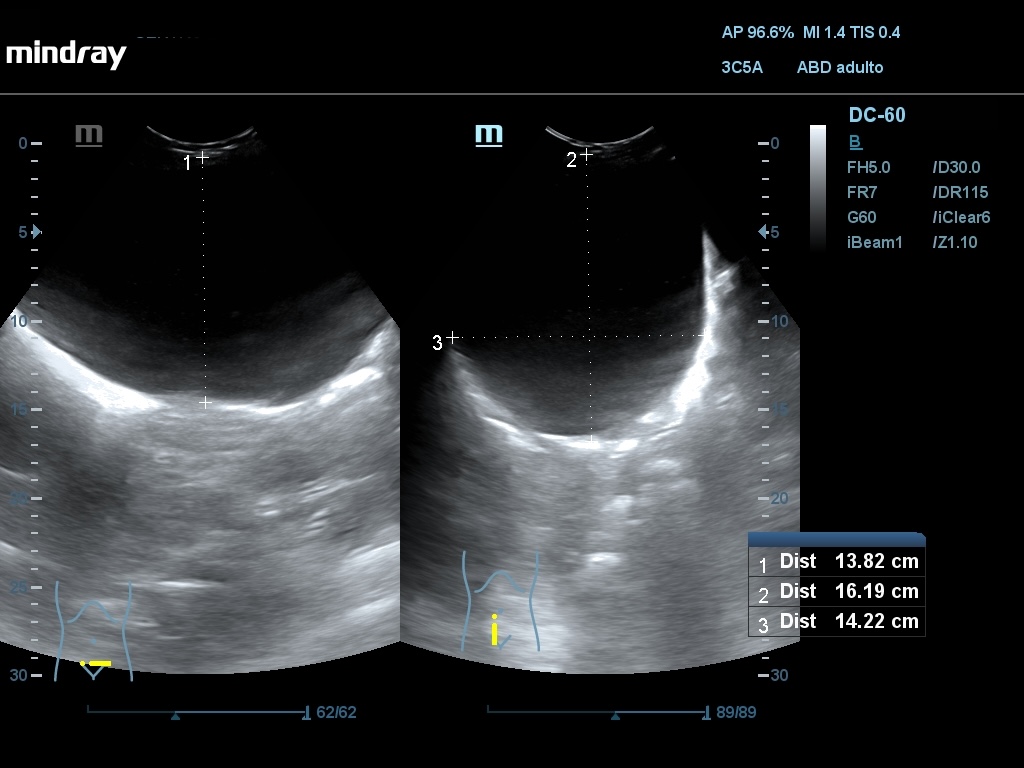Click the iClear6 parameter
Screen dimensions: 1024x768
coord(961,217)
